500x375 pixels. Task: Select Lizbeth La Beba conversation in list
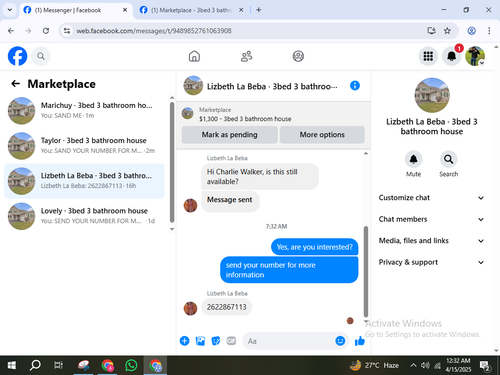point(84,181)
